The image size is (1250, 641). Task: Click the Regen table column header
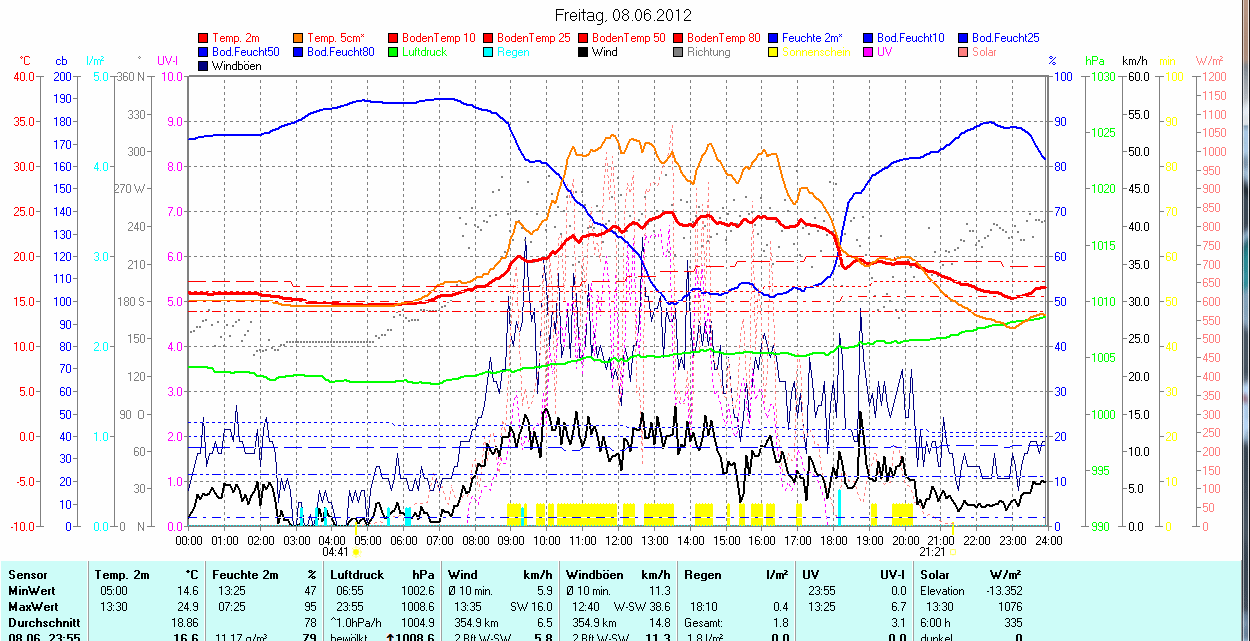703,576
